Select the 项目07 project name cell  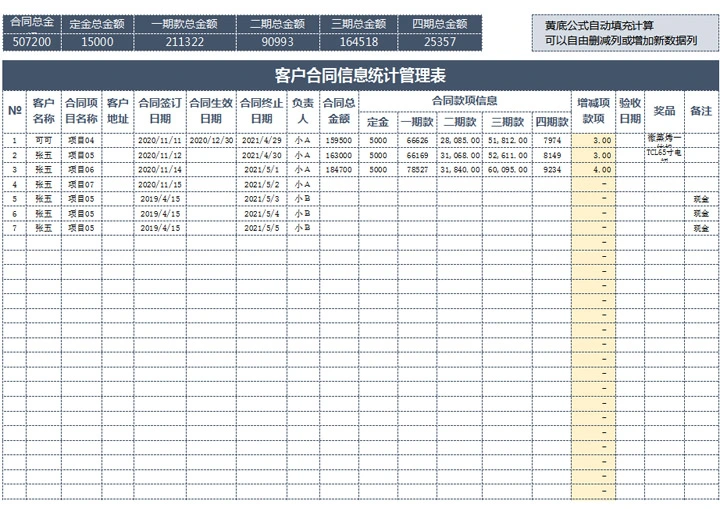tap(81, 185)
